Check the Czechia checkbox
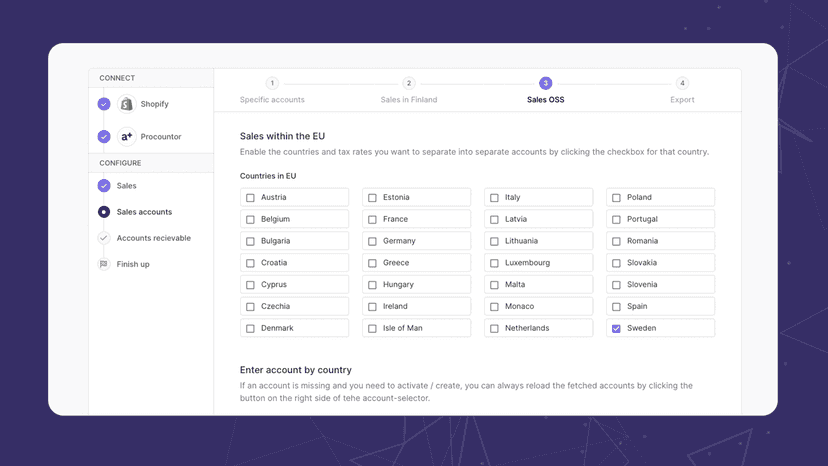 [x=250, y=306]
